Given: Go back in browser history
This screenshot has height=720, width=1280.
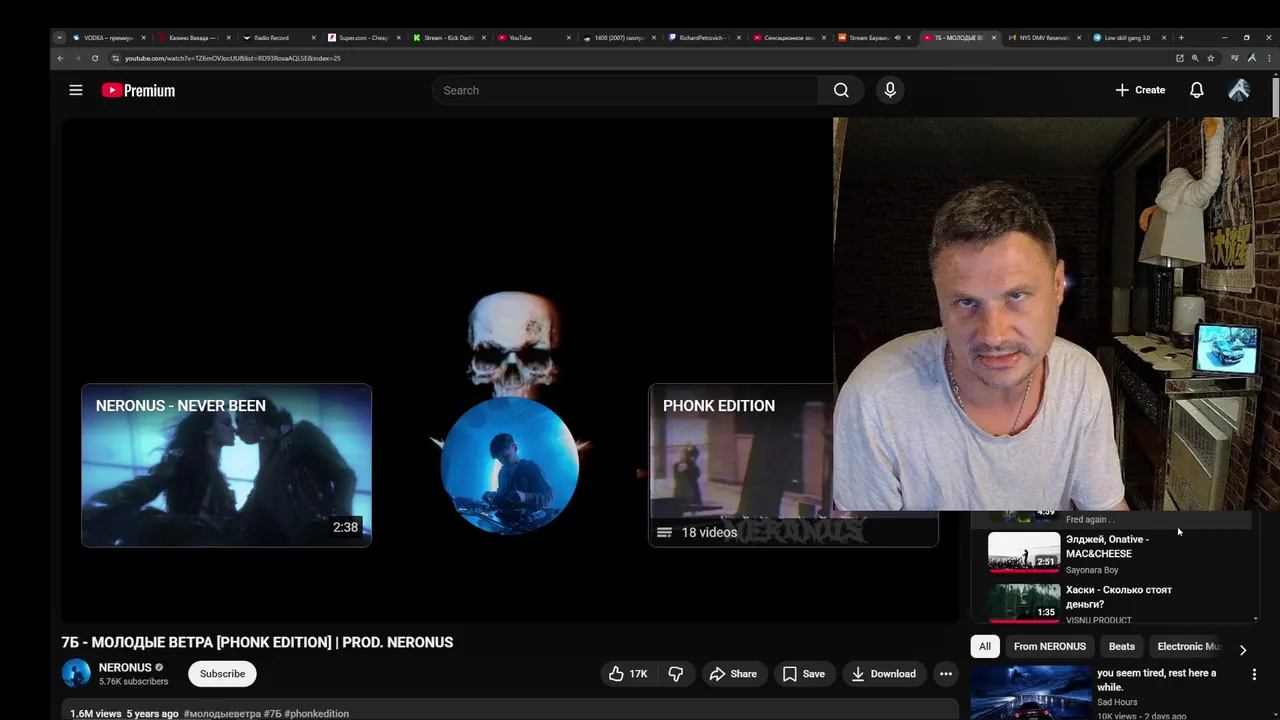Looking at the screenshot, I should coord(60,58).
